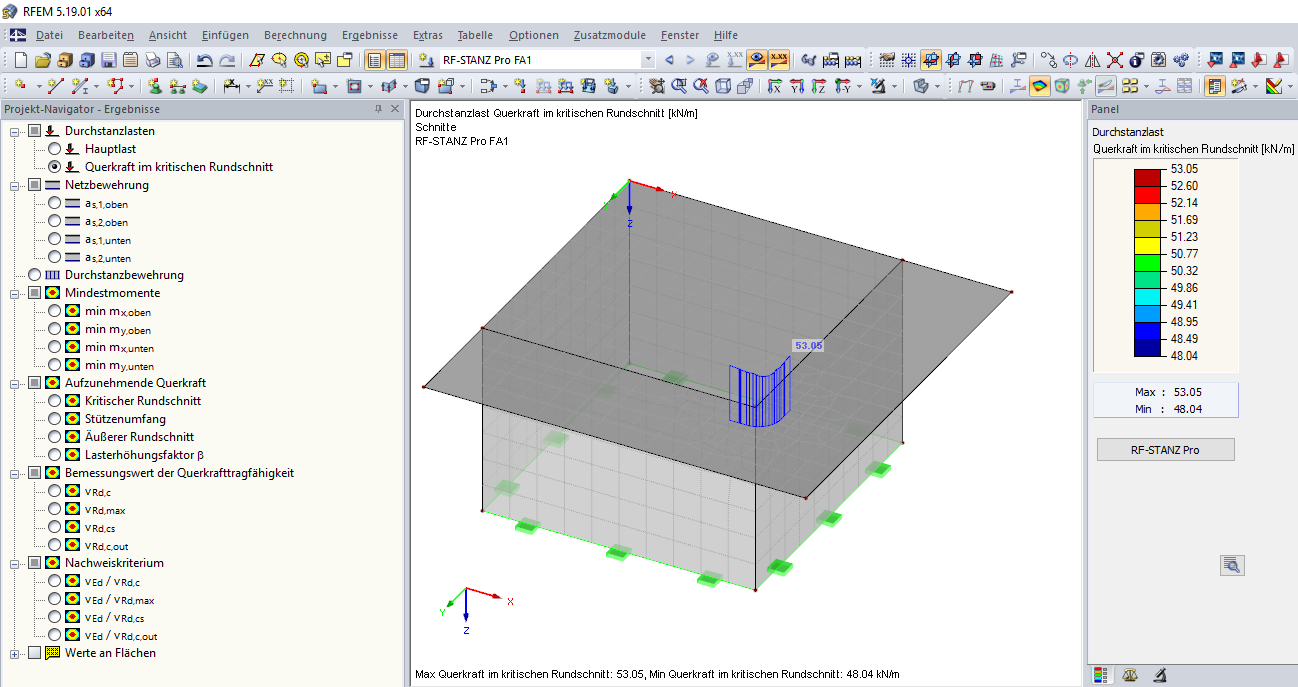Select Querkraft im kritischen Rundschnitt option

(54, 167)
